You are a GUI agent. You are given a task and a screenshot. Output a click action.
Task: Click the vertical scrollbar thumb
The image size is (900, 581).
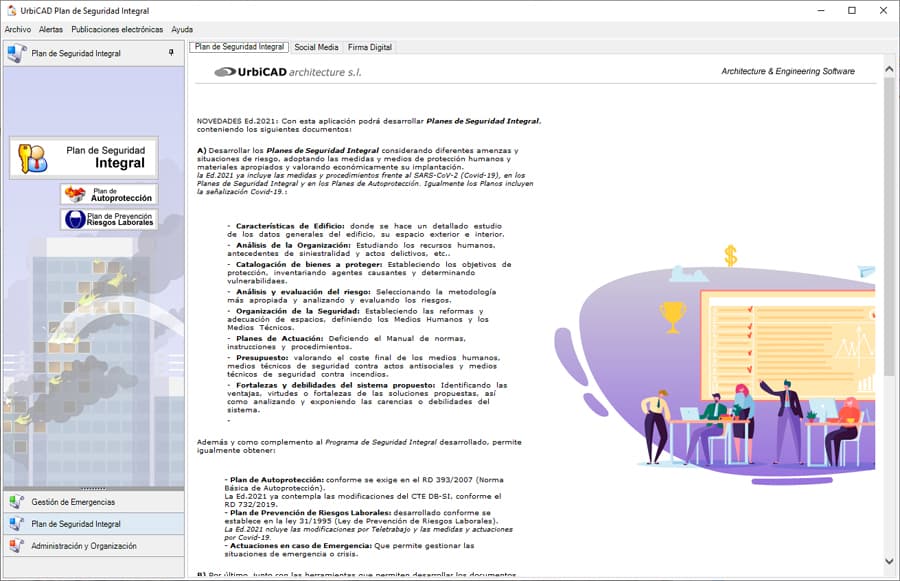click(x=889, y=227)
